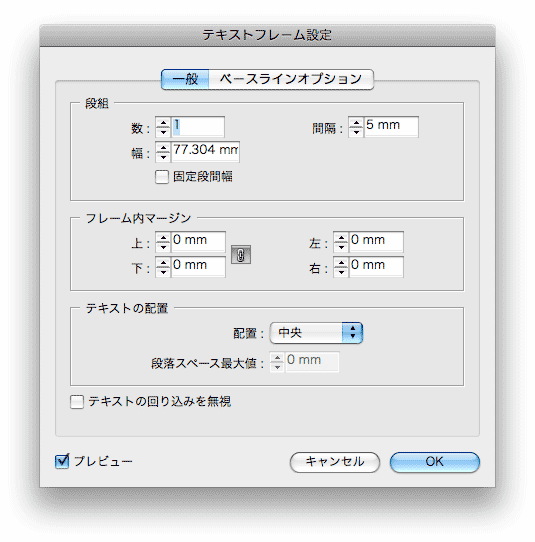Decrease 左 left margin with stepper down arrow
Screen dimensions: 535x542
[x=341, y=246]
